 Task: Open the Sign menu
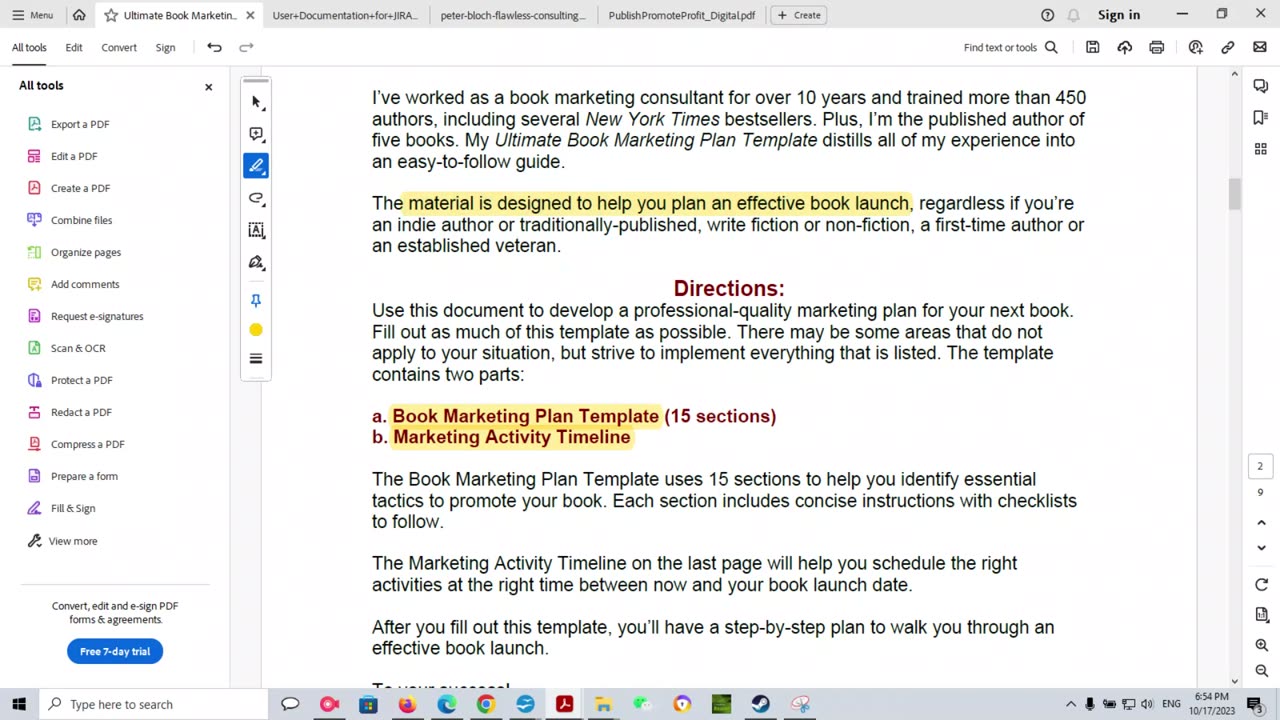(165, 47)
